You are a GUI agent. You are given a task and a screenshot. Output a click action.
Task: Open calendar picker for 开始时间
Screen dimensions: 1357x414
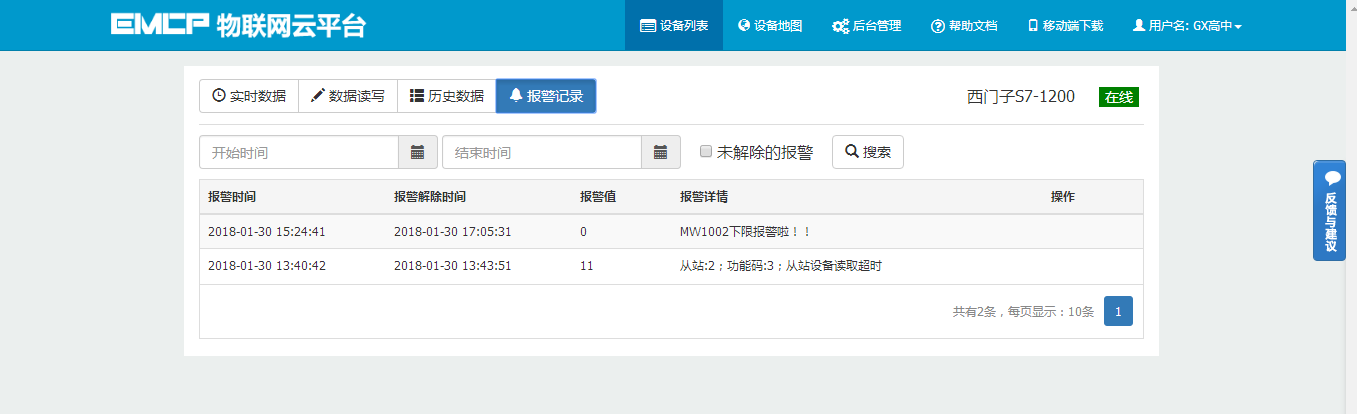418,152
